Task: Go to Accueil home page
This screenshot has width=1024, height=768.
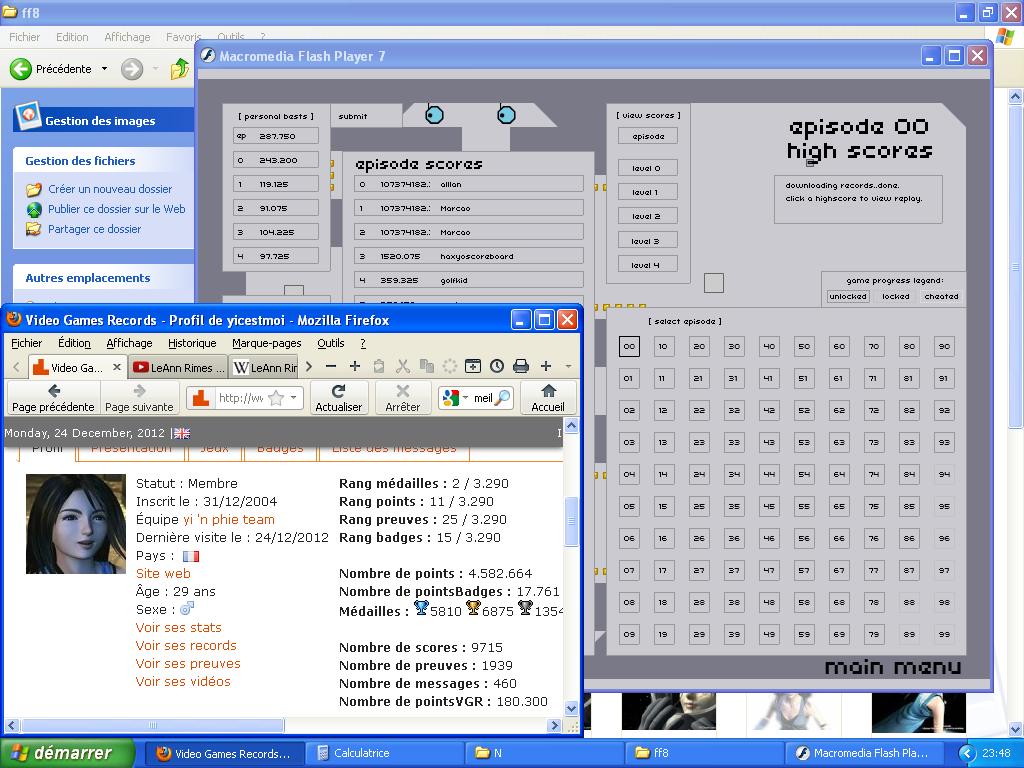Action: [548, 397]
